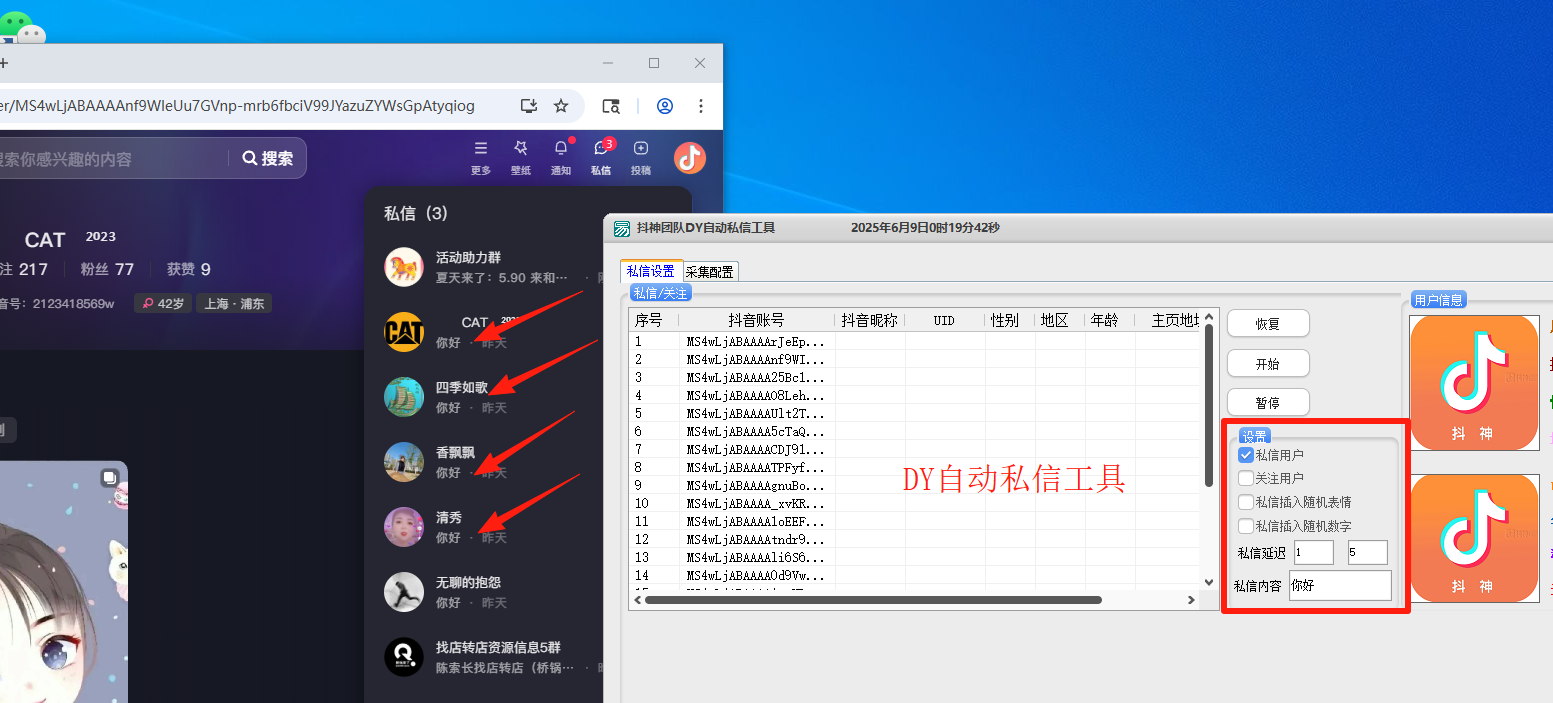Click the 开始 start button
The width and height of the screenshot is (1553, 703).
(1267, 363)
